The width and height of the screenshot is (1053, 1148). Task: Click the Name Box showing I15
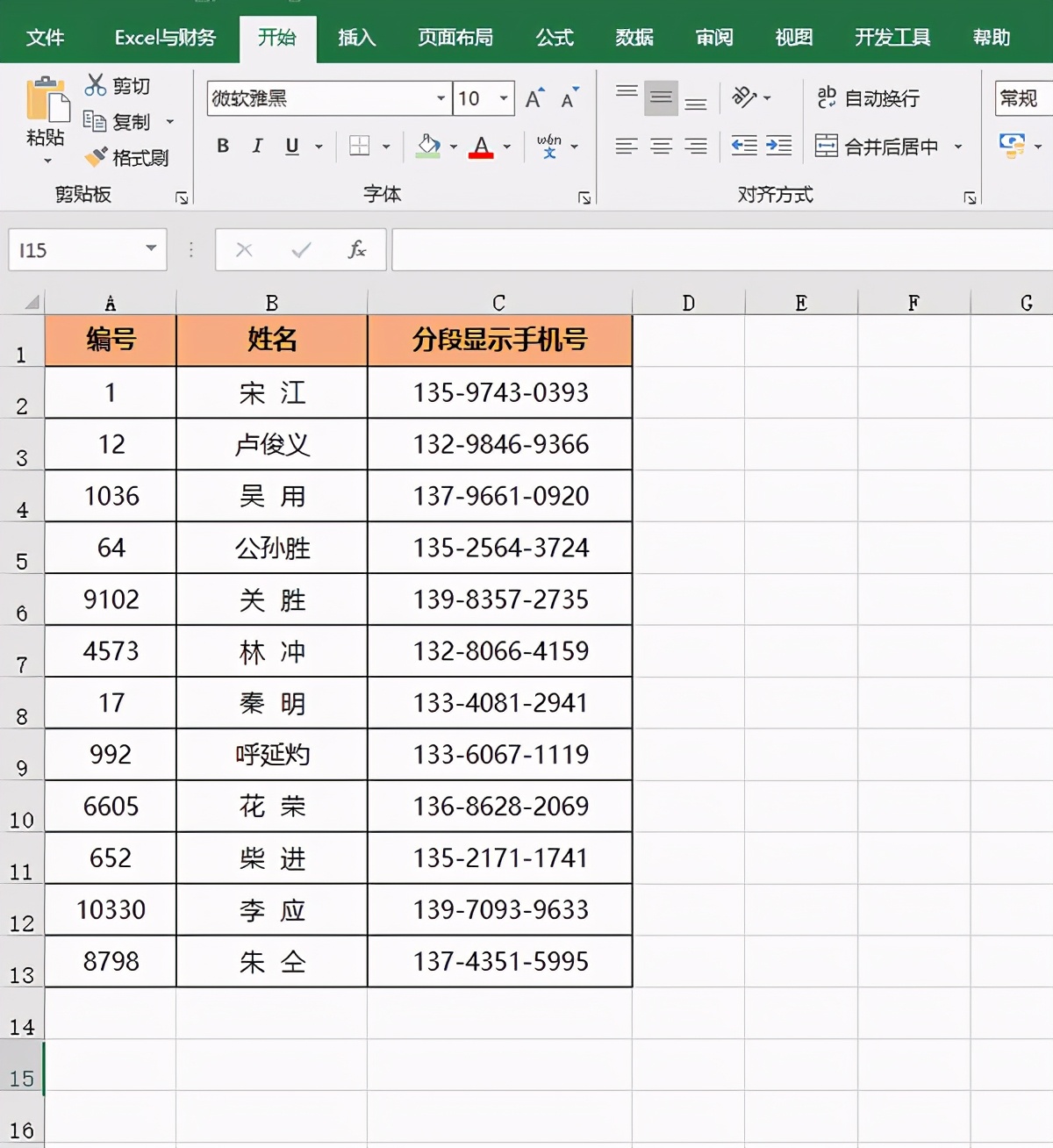click(x=79, y=249)
